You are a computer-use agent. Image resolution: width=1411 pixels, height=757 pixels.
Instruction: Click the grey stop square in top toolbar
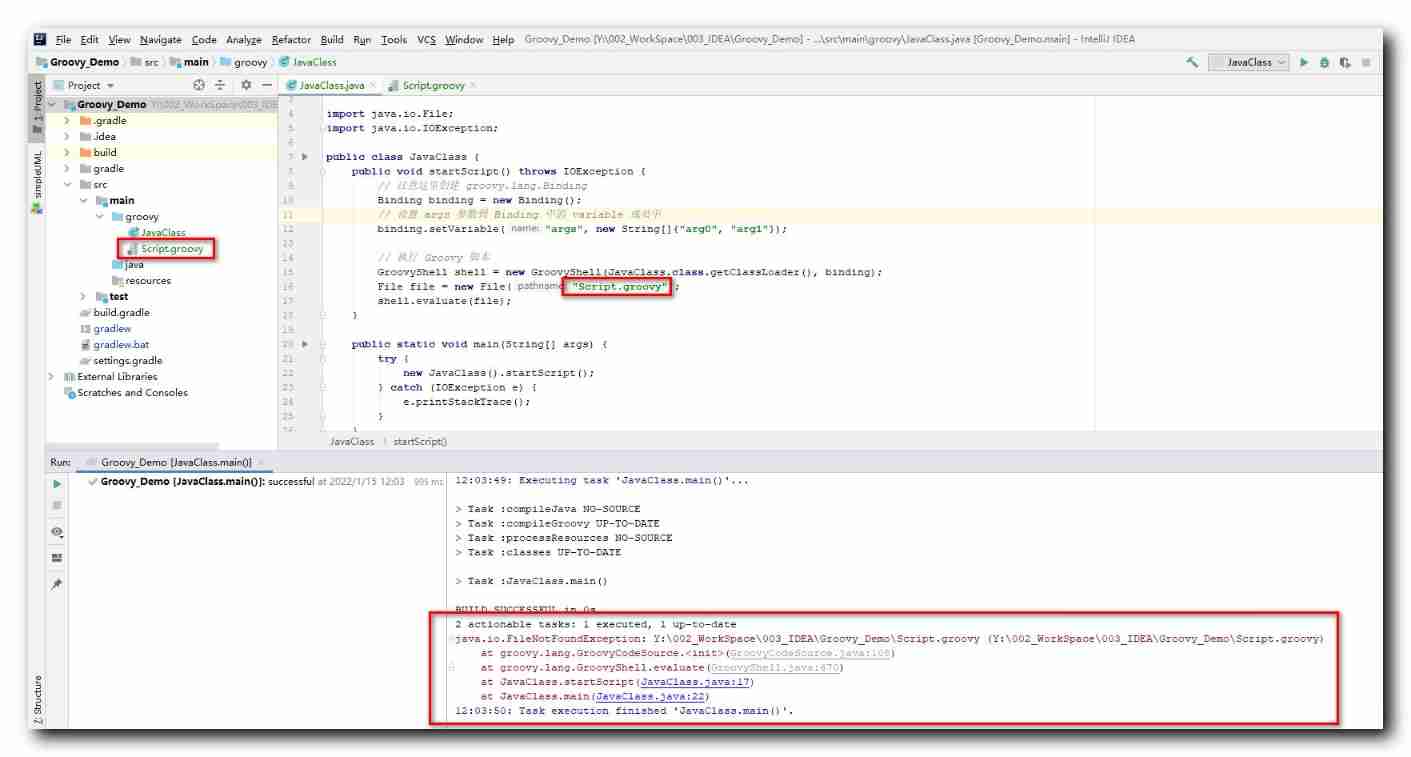1366,62
